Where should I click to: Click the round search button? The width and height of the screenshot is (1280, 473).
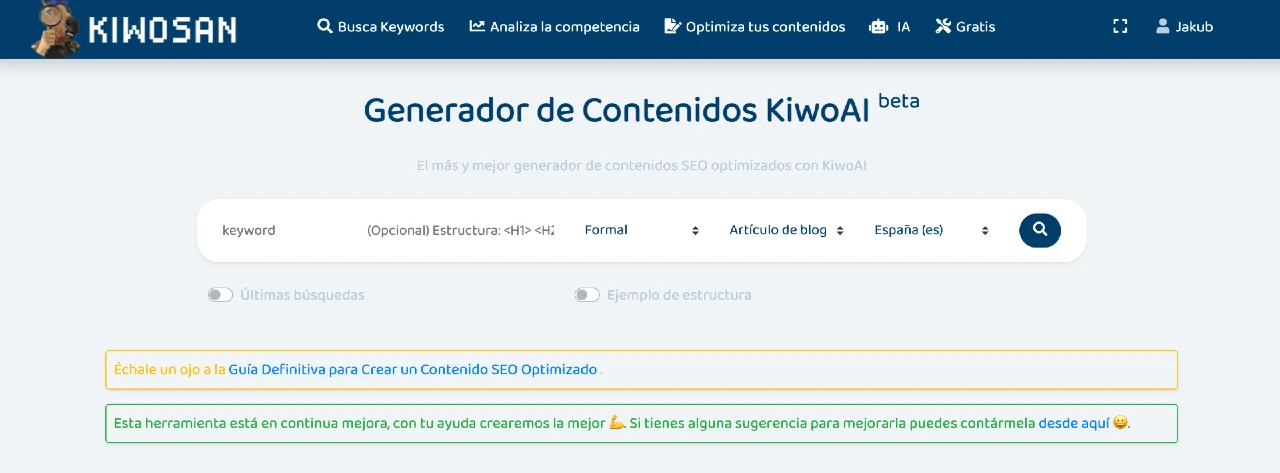pos(1040,230)
